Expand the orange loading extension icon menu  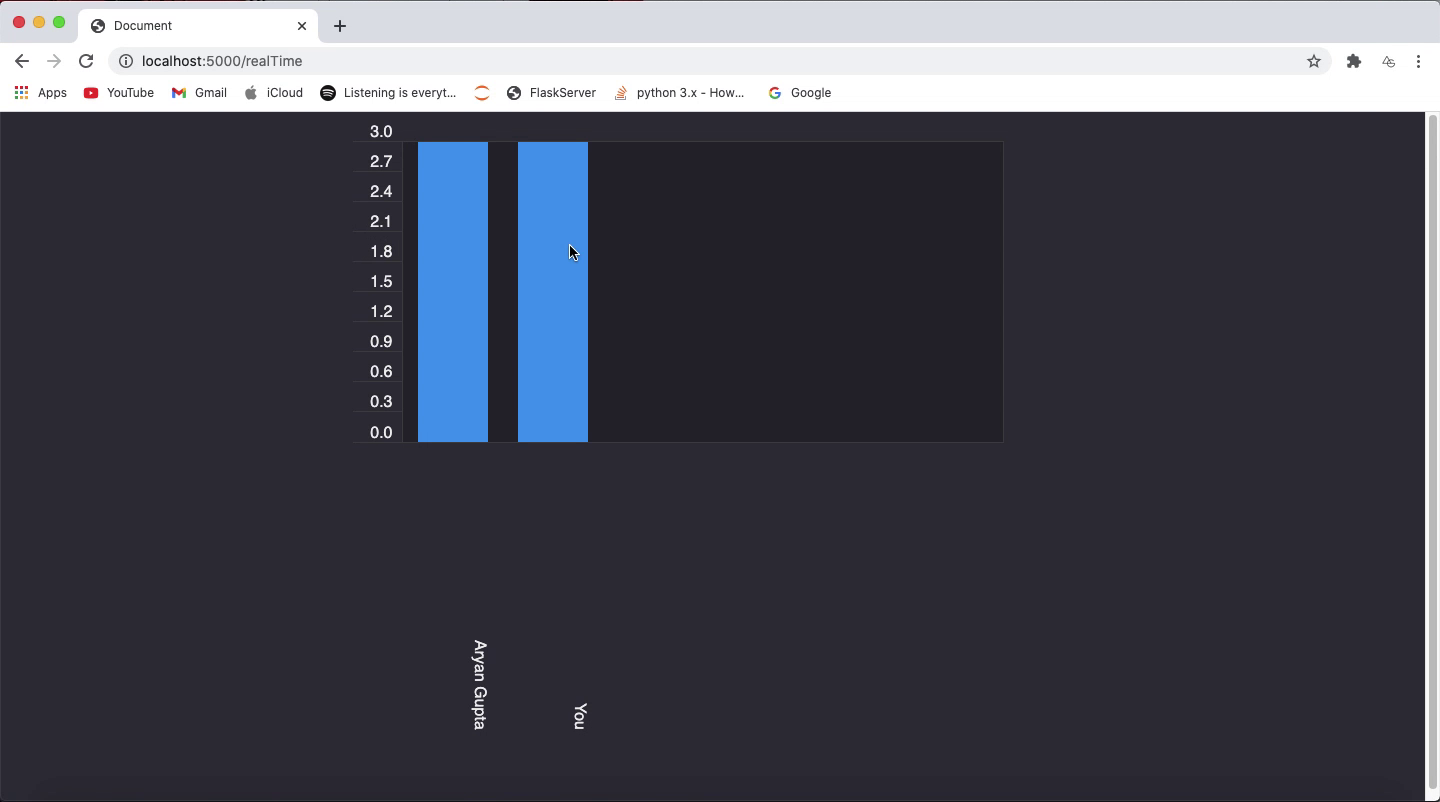[481, 93]
